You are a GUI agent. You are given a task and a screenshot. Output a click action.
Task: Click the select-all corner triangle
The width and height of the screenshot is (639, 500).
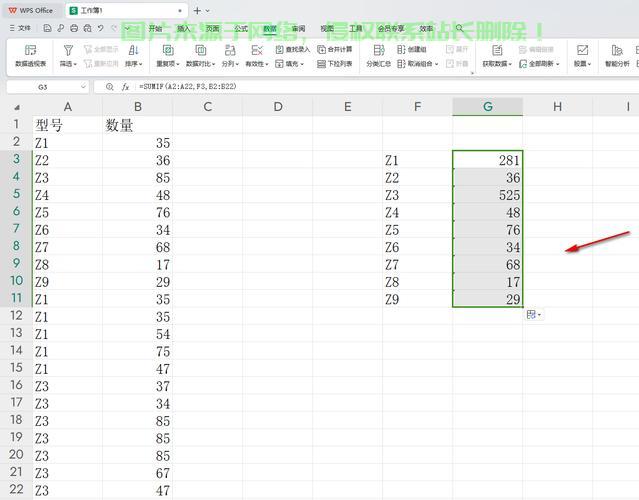[x=17, y=108]
